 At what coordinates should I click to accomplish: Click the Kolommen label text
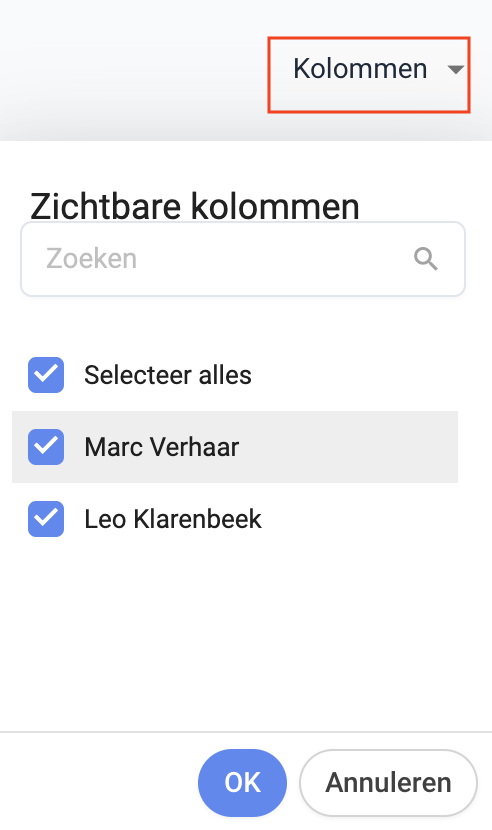pyautogui.click(x=360, y=69)
